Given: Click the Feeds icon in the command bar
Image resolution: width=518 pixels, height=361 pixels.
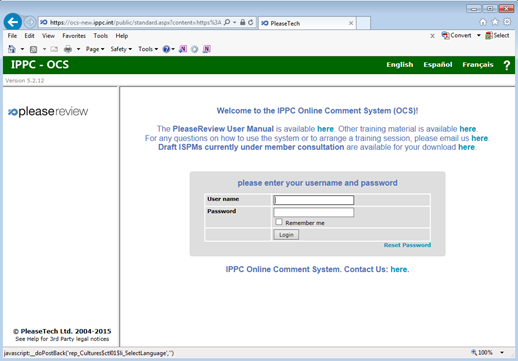Looking at the screenshot, I should coord(33,49).
